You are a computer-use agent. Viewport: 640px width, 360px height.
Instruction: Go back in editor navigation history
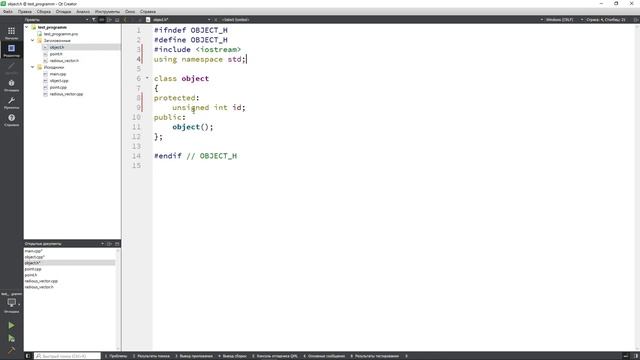coord(125,20)
